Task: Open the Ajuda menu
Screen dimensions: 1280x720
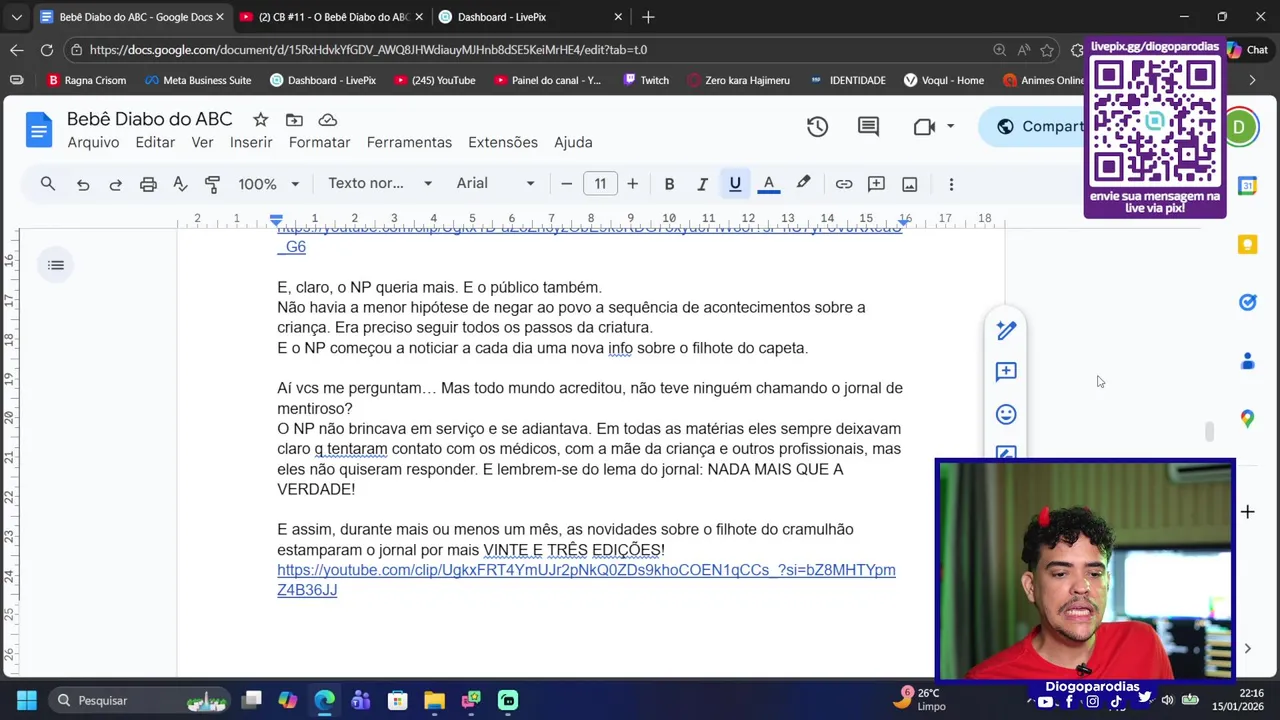Action: [x=573, y=143]
